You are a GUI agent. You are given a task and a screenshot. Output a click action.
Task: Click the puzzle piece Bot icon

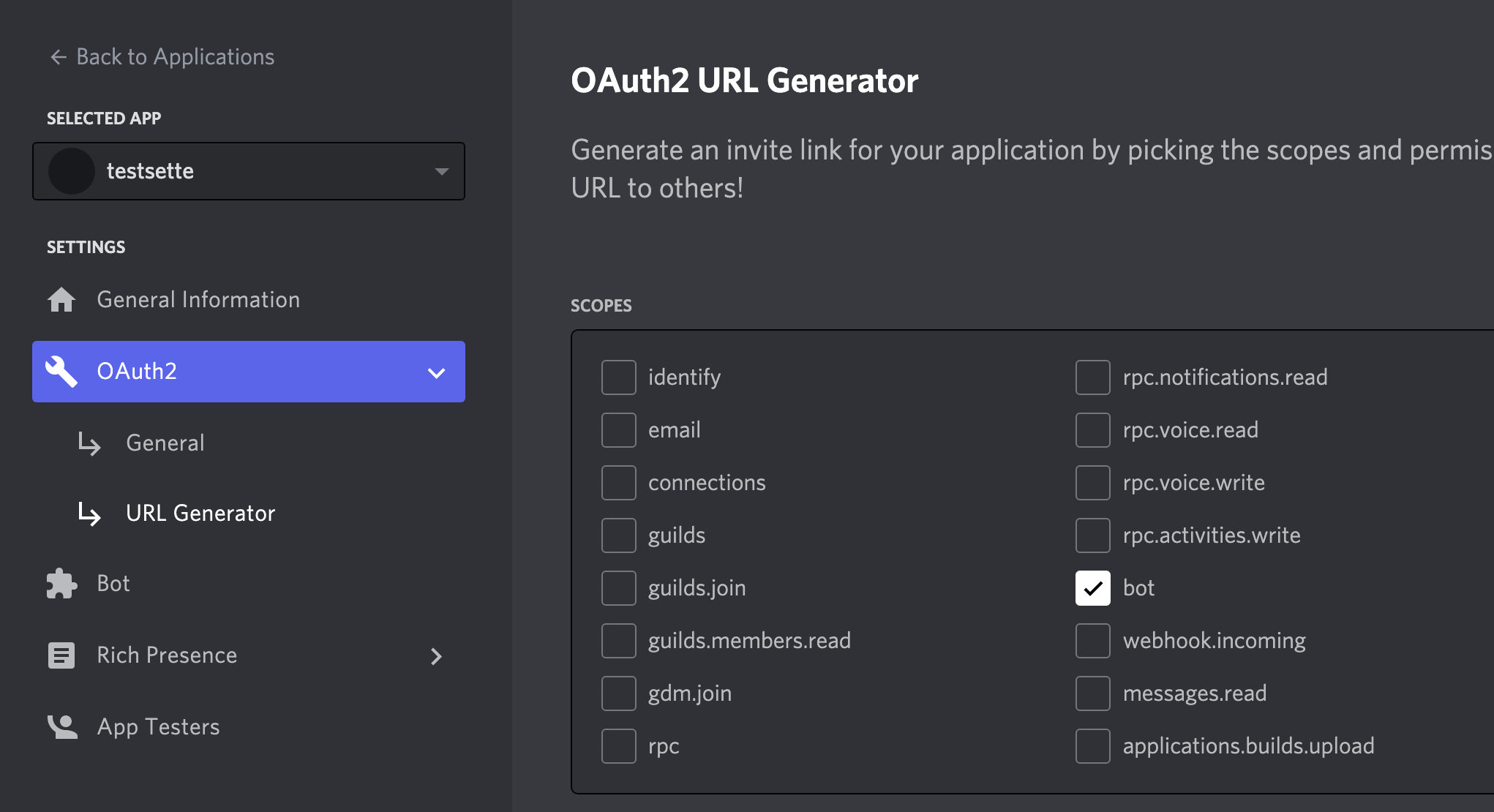tap(61, 584)
